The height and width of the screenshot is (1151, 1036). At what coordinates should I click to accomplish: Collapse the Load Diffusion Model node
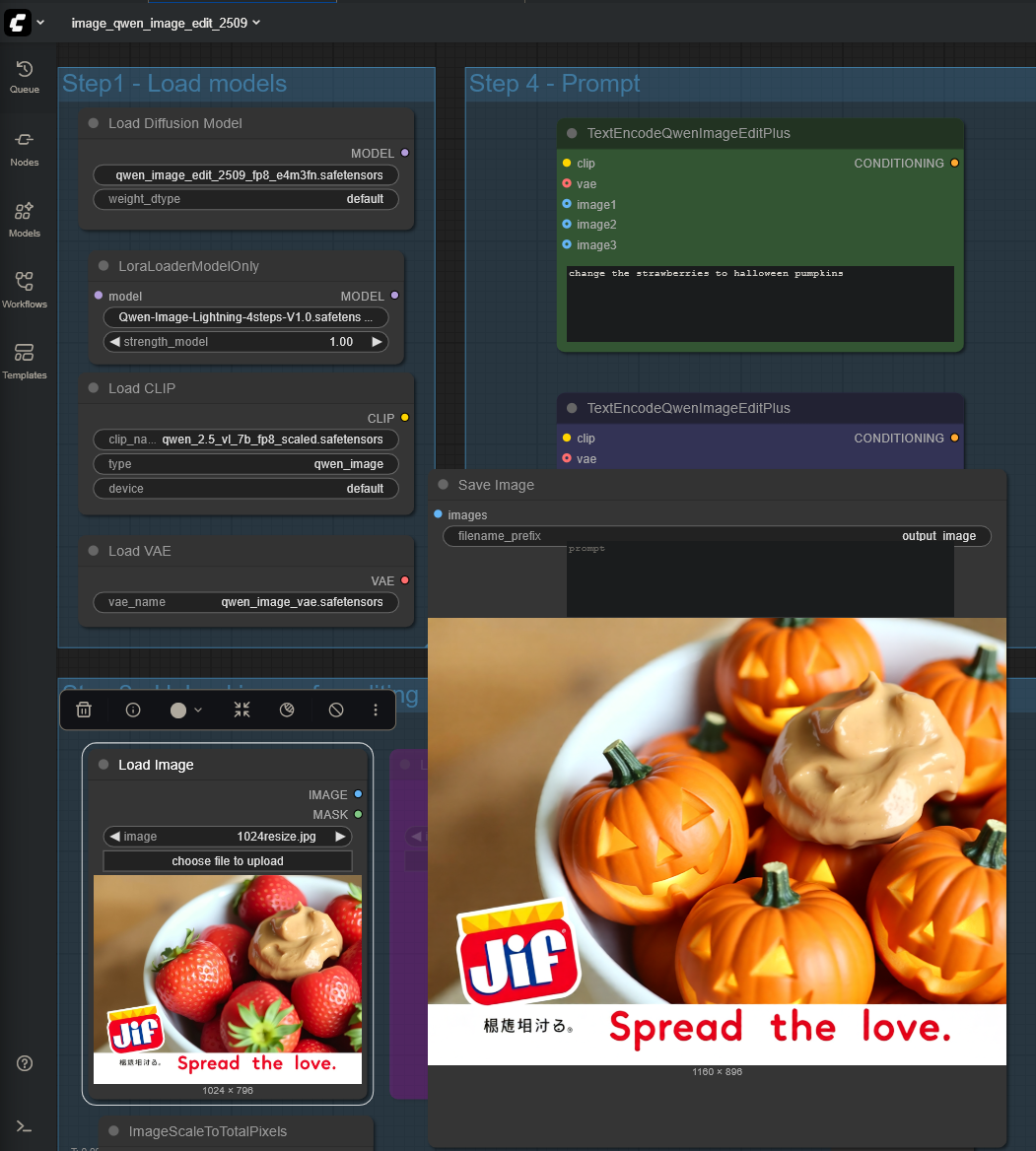94,123
